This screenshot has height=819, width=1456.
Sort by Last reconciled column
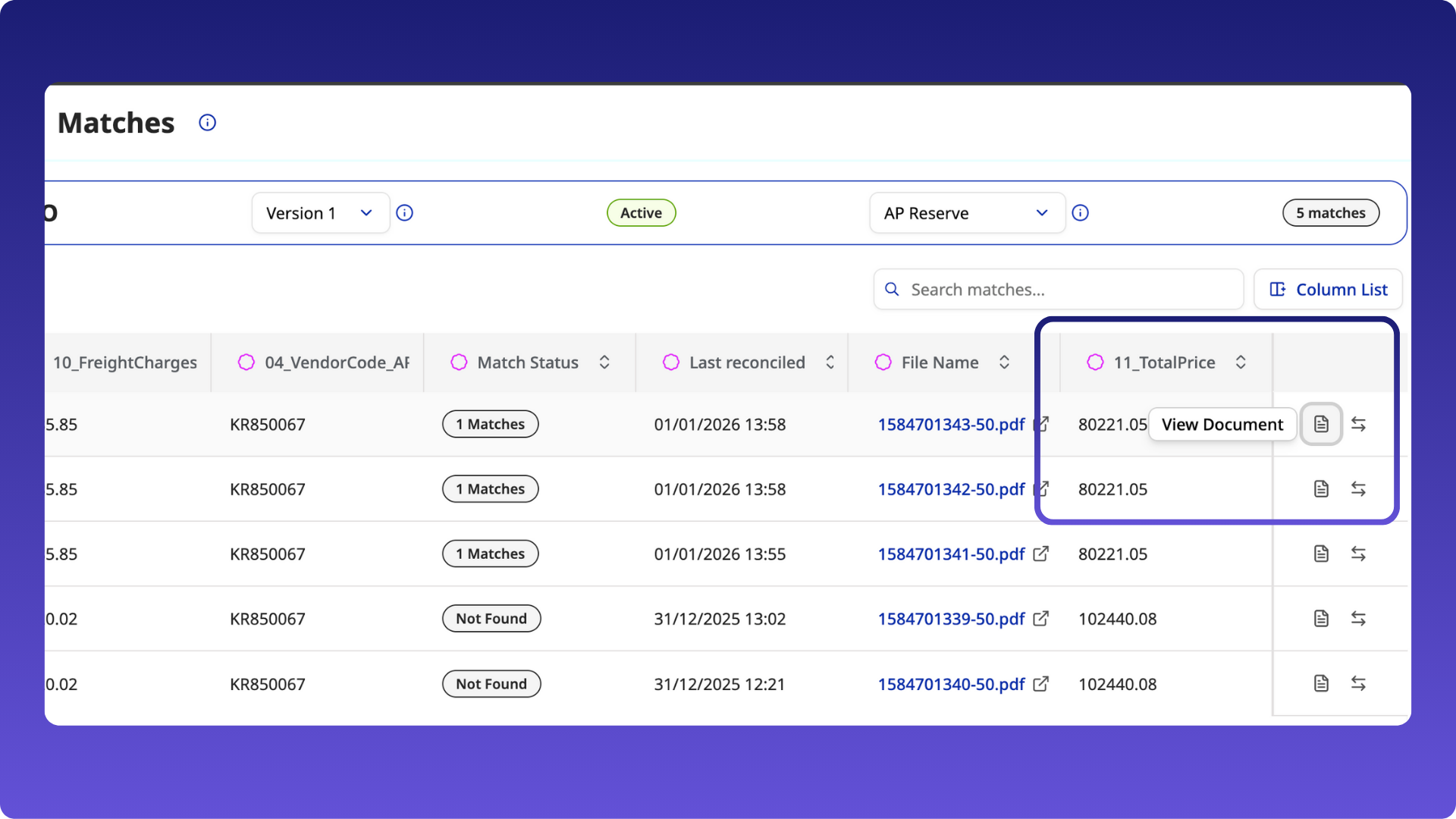pyautogui.click(x=830, y=362)
